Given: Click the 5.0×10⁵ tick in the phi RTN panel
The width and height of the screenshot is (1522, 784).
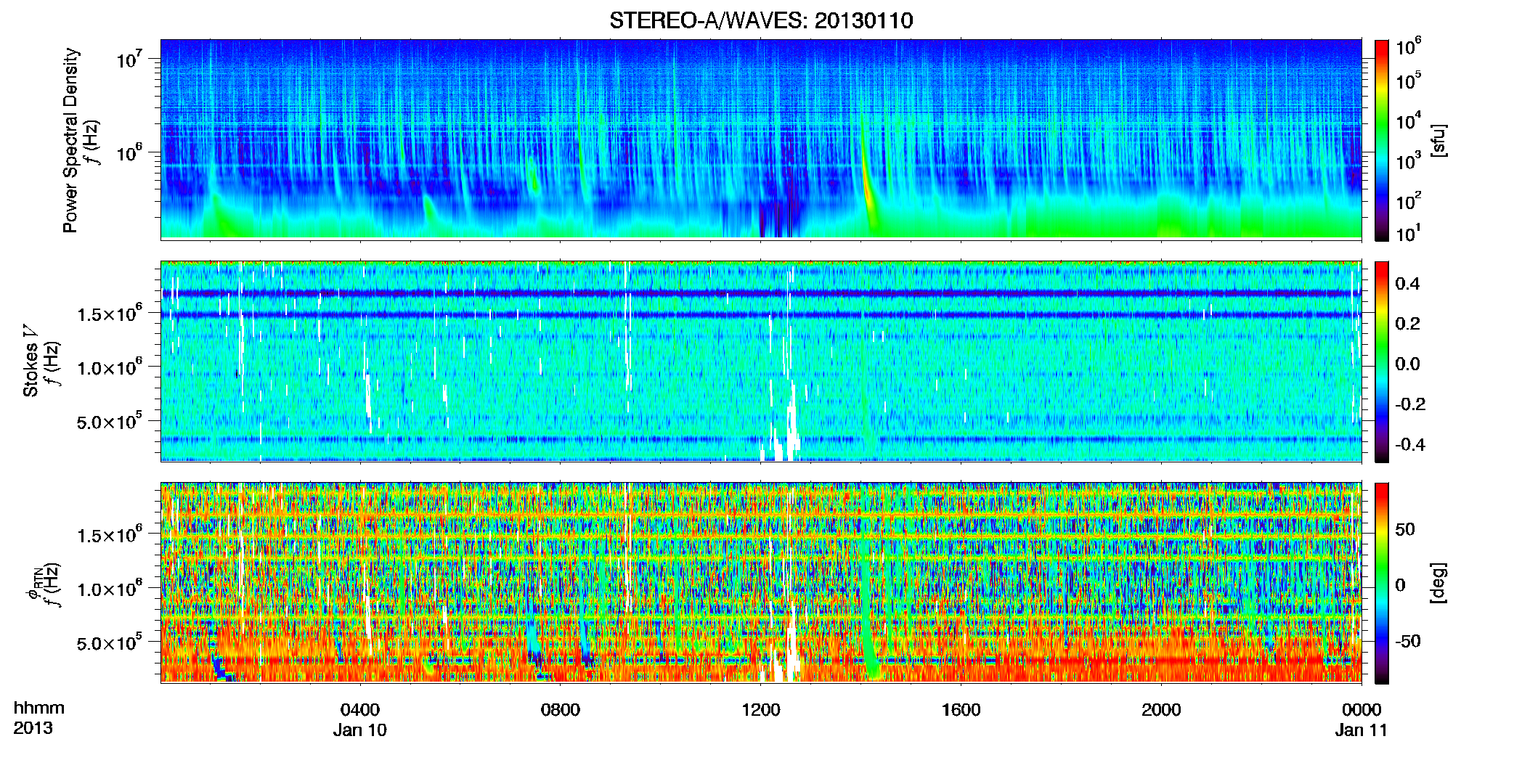Looking at the screenshot, I should click(x=110, y=643).
